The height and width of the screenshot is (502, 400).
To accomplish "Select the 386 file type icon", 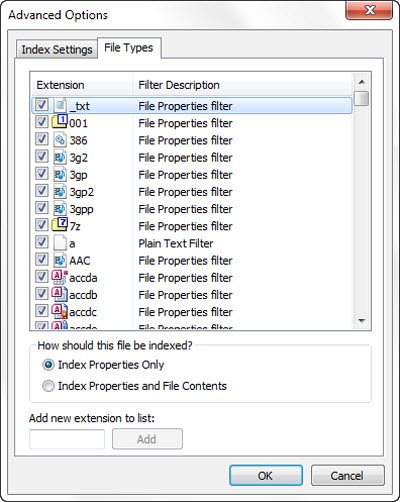I will 60,140.
